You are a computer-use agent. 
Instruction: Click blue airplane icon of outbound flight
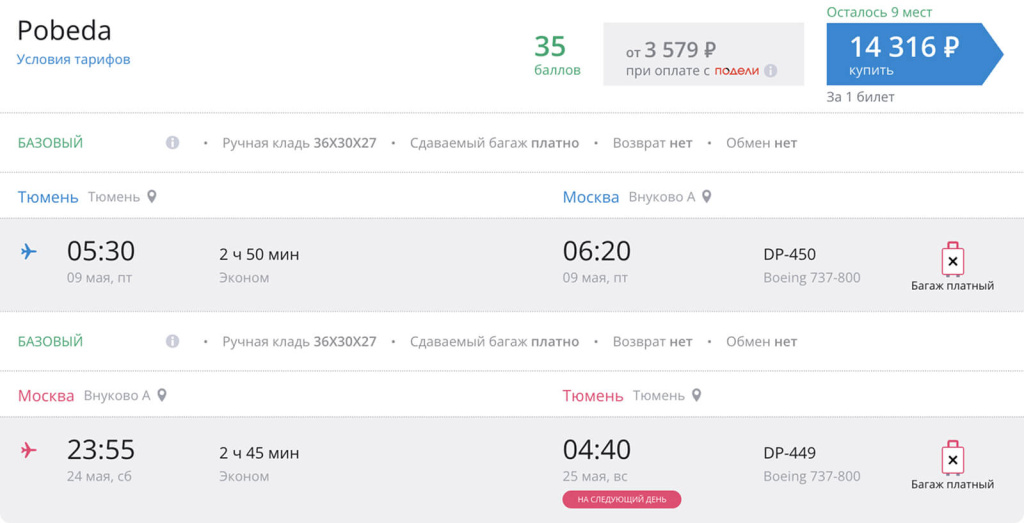tap(29, 251)
